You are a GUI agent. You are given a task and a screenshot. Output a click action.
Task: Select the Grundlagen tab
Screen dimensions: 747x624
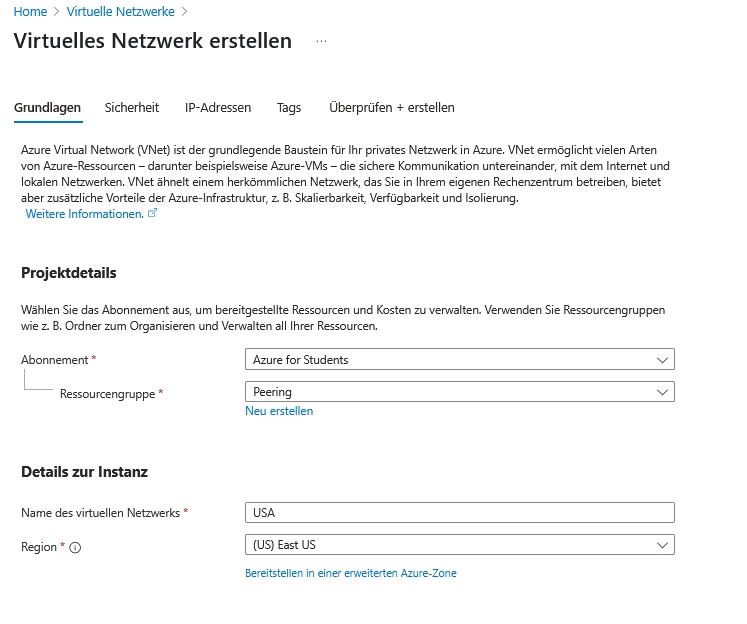pos(48,108)
